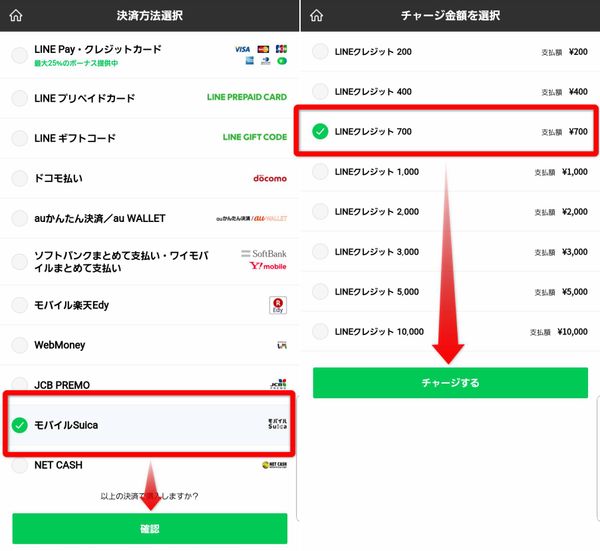The image size is (600, 551).
Task: Click the Mastercard logo
Action: click(263, 49)
